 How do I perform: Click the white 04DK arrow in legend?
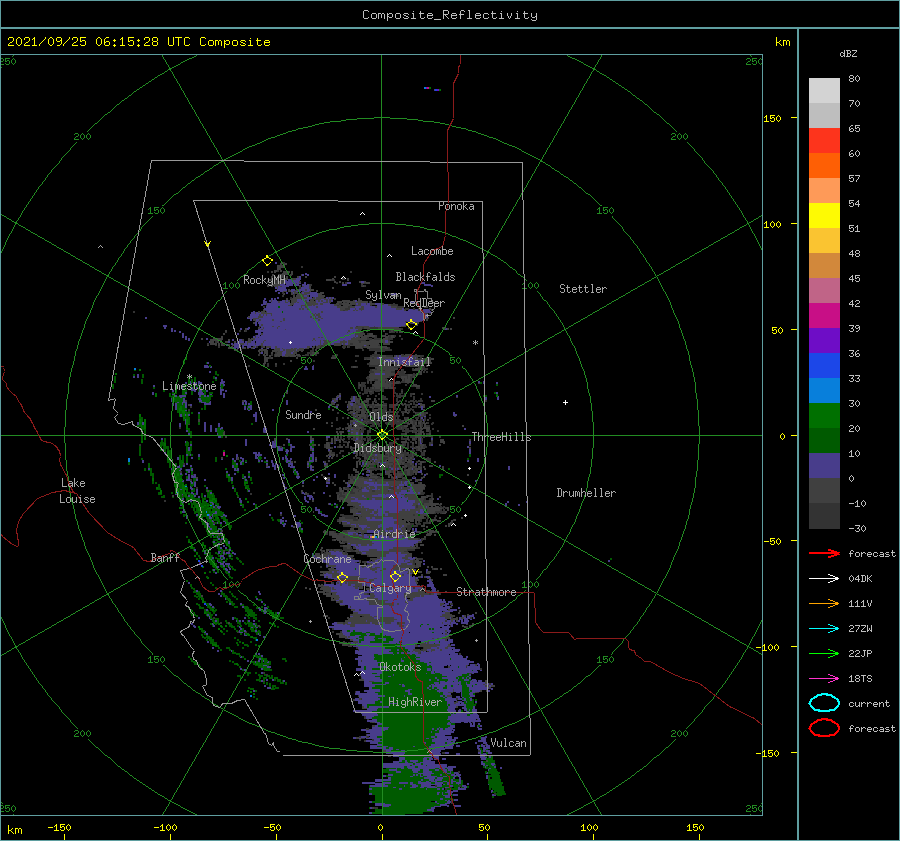tap(824, 578)
